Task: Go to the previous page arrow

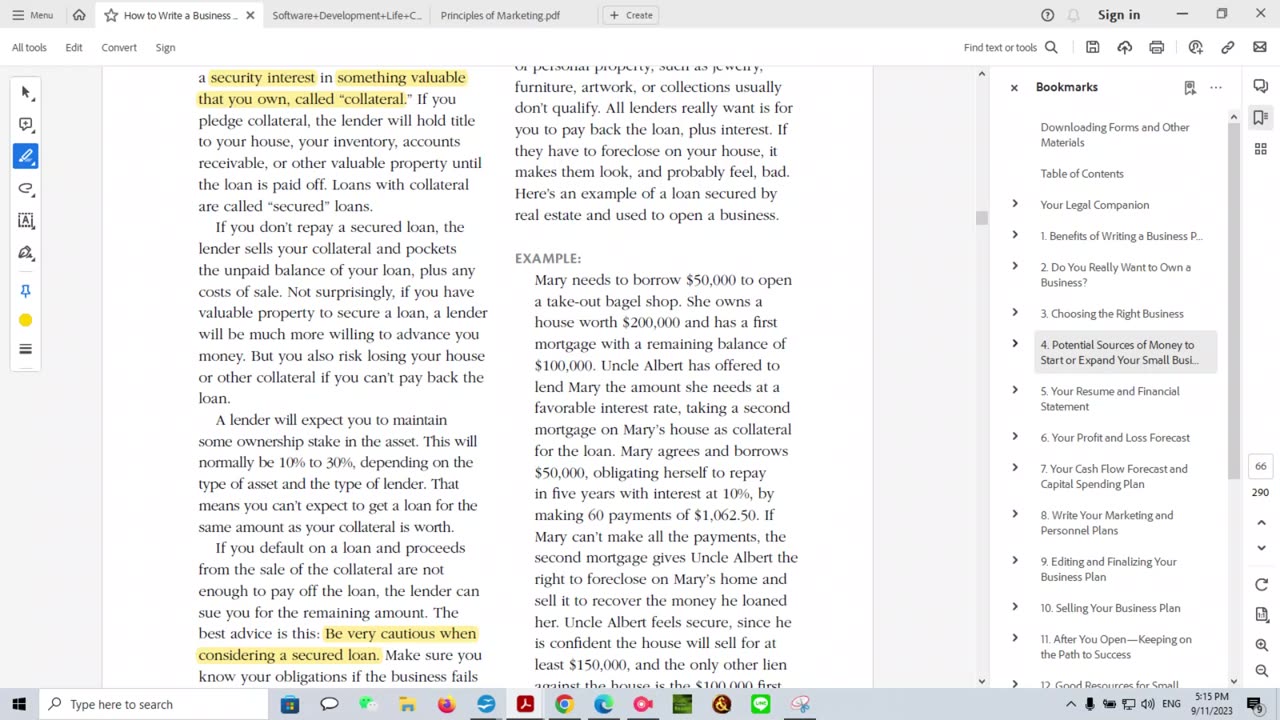Action: pyautogui.click(x=1261, y=522)
